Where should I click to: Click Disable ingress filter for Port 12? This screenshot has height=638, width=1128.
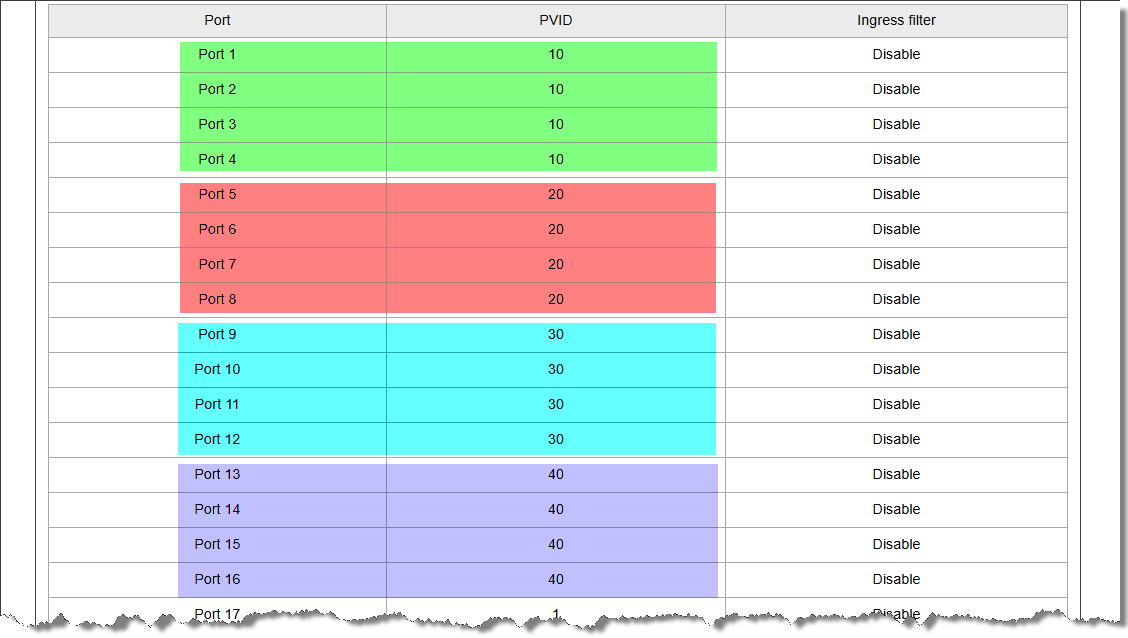point(896,439)
